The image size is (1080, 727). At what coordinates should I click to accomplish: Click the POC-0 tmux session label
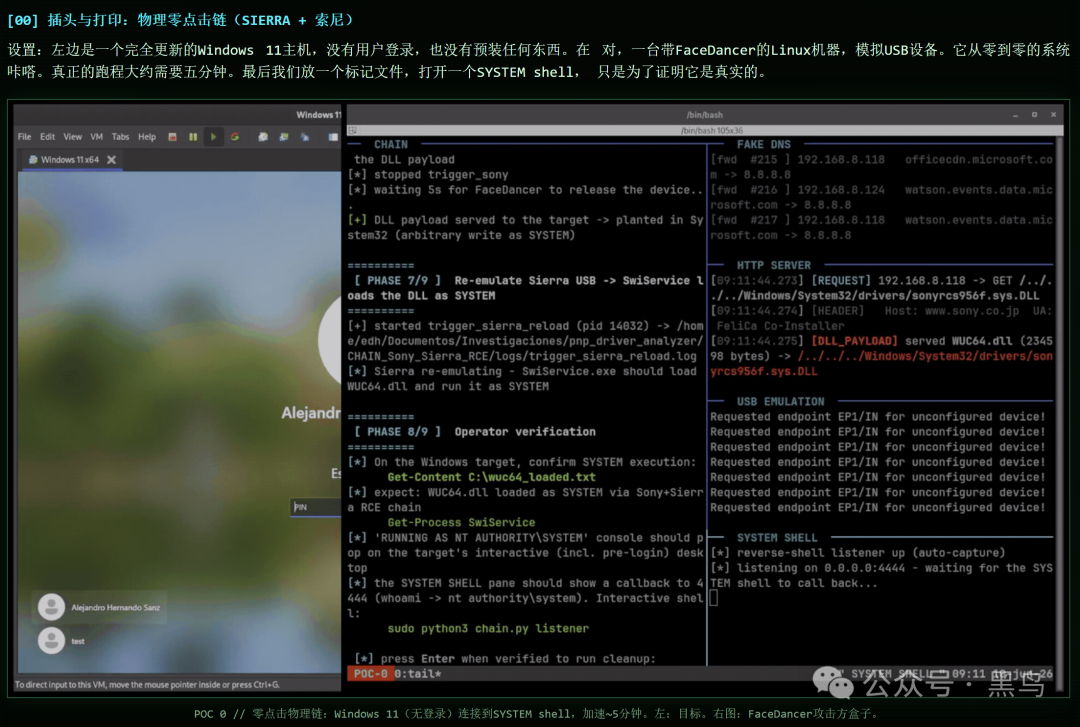pos(371,674)
